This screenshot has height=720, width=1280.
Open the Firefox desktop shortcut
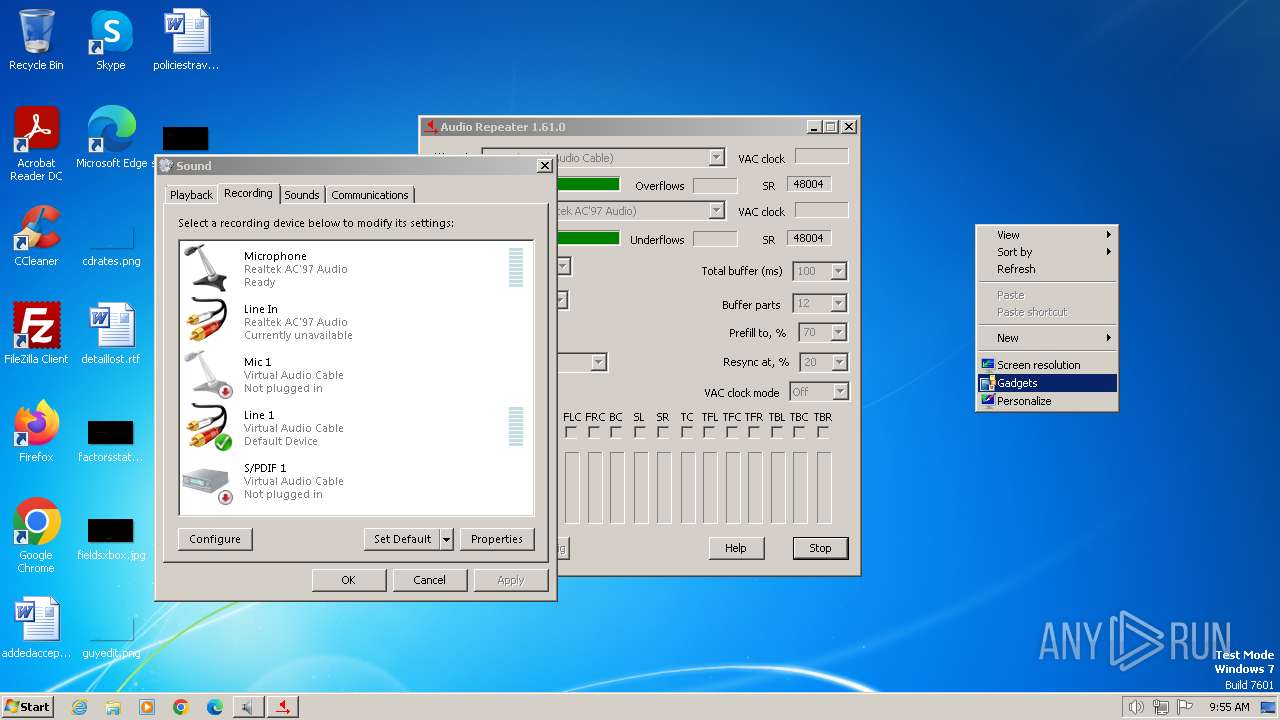tap(36, 431)
